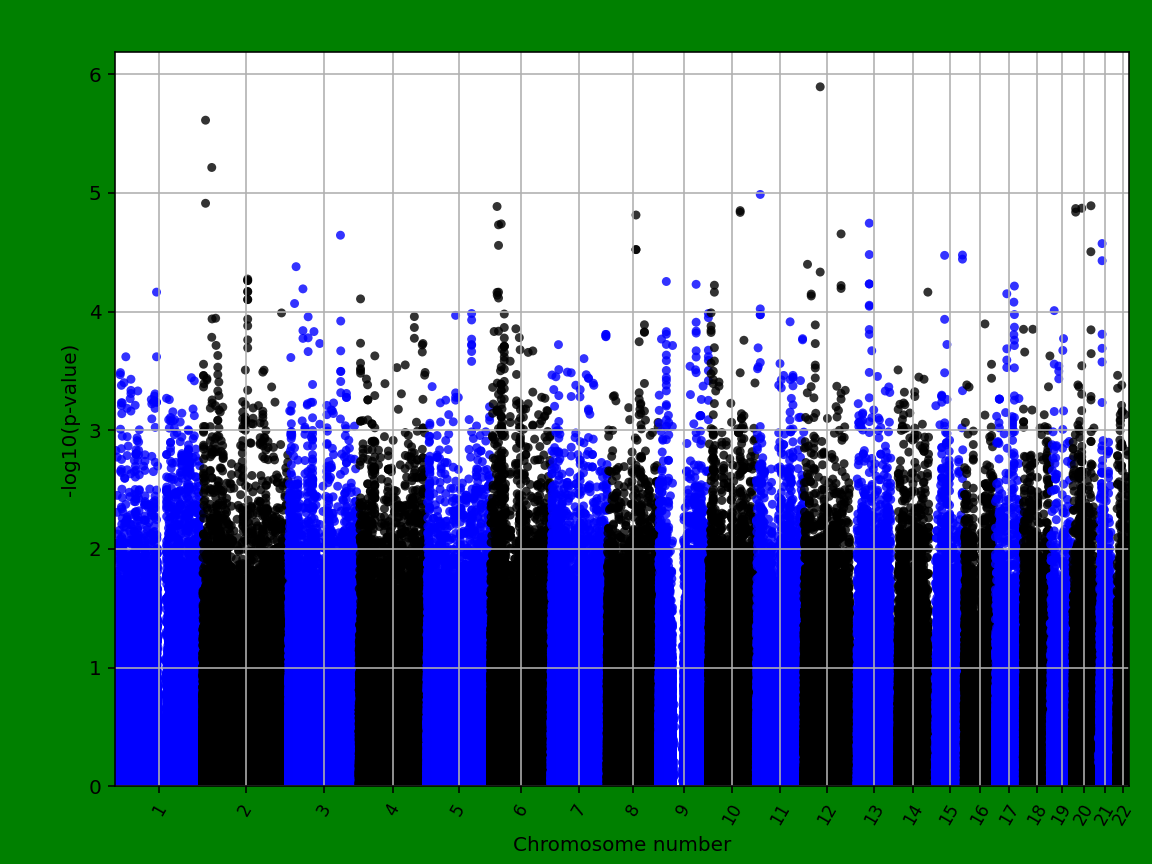The height and width of the screenshot is (864, 1152).
Task: Click y-axis tick label 0
Action: (x=95, y=787)
